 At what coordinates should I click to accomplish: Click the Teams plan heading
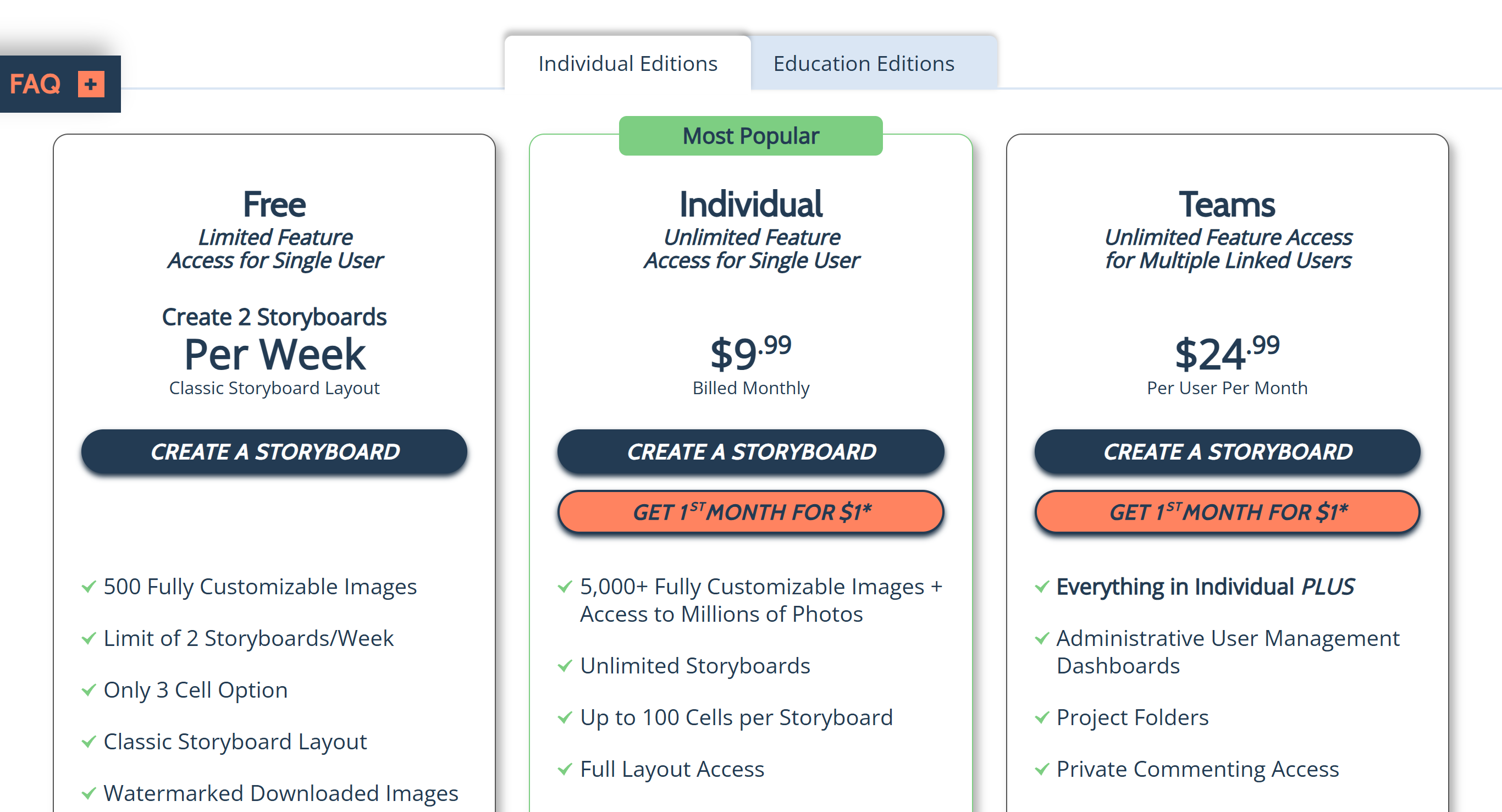coord(1227,205)
